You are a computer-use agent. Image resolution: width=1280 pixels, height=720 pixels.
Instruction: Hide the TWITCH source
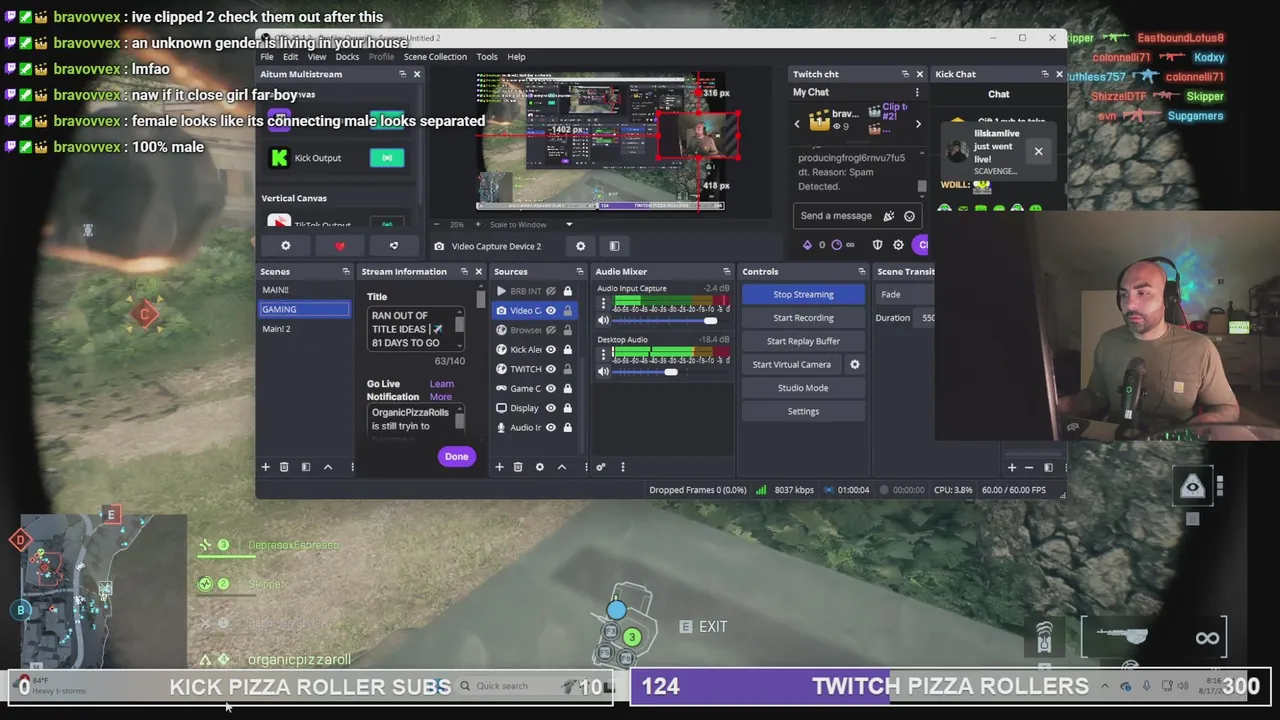(x=551, y=369)
